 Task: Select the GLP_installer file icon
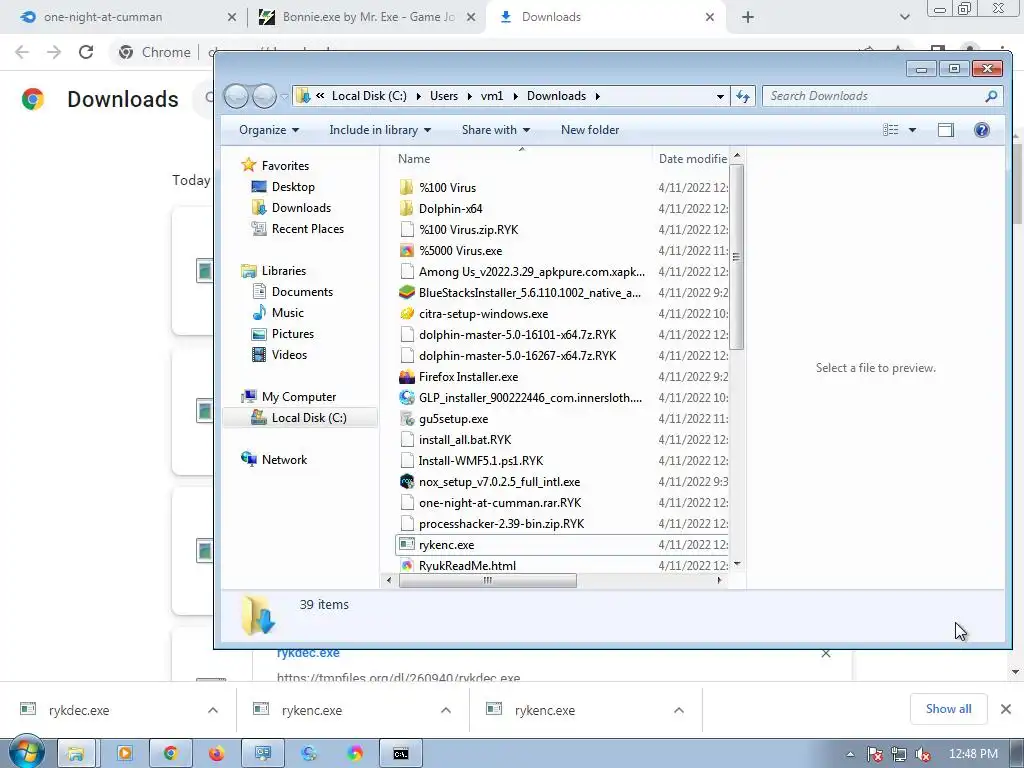(406, 398)
